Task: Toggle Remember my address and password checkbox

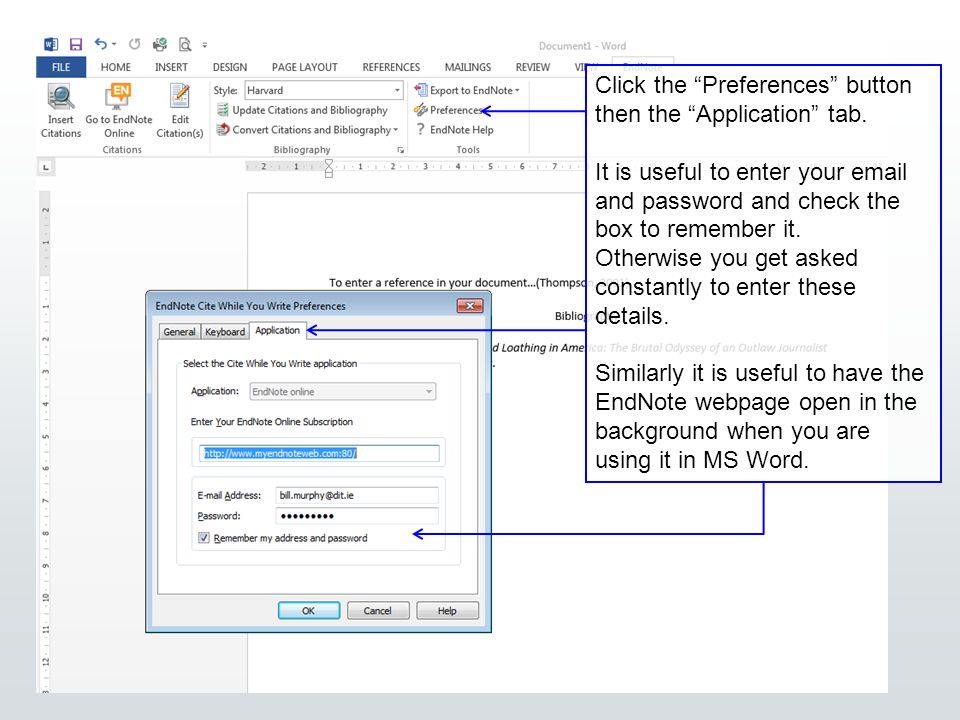Action: coord(204,538)
